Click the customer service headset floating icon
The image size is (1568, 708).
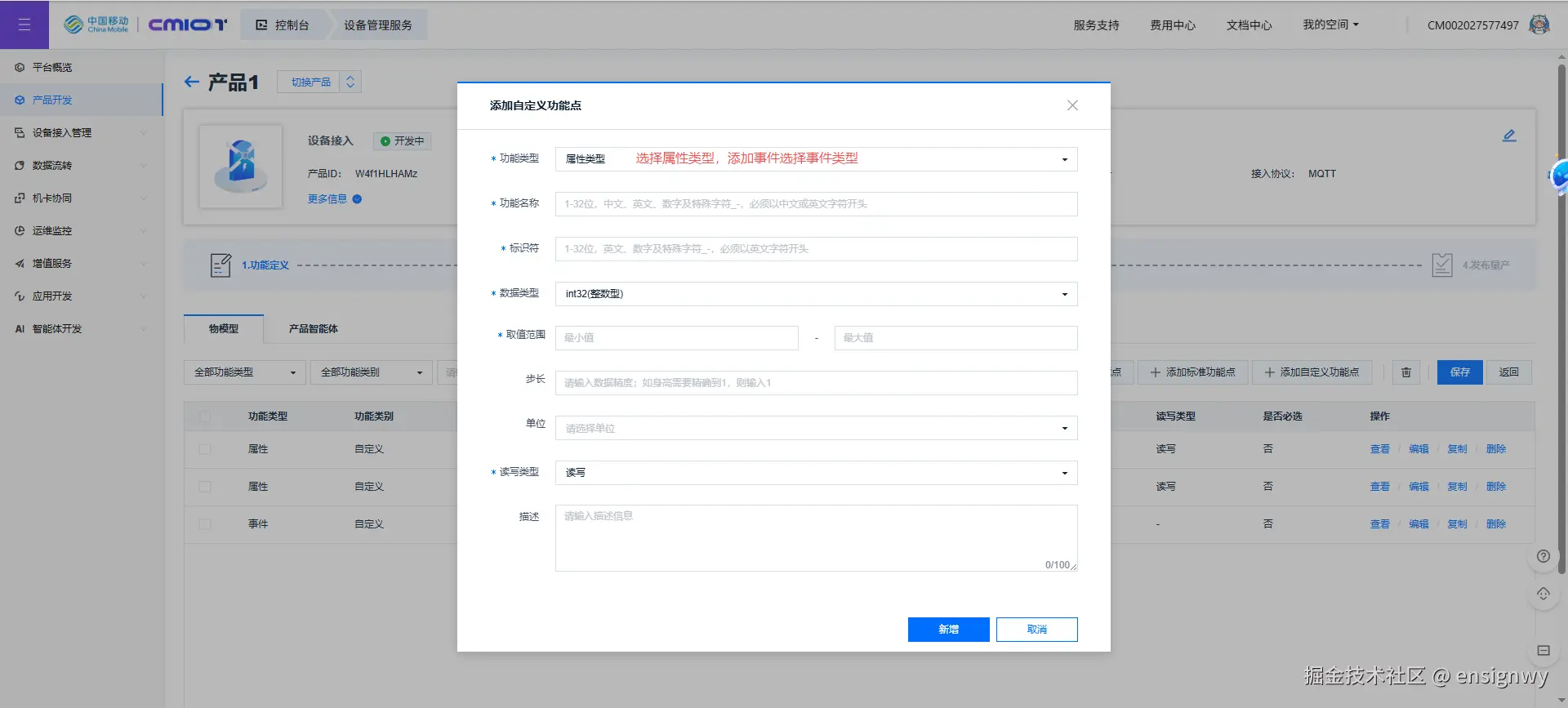pos(1543,594)
